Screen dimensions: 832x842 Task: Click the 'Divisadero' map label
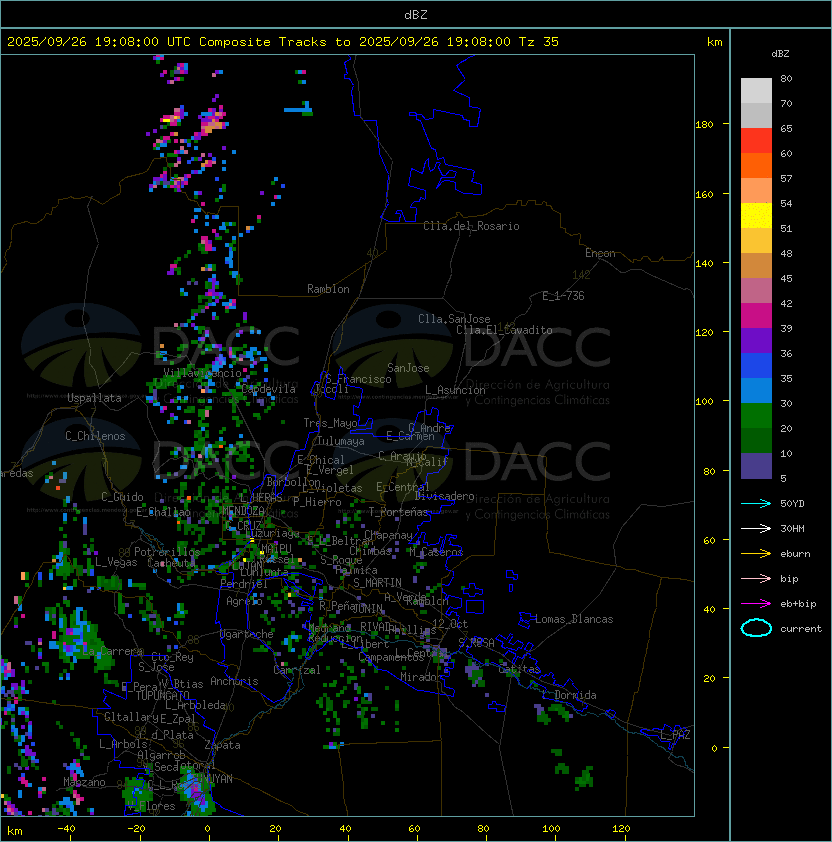click(x=444, y=496)
